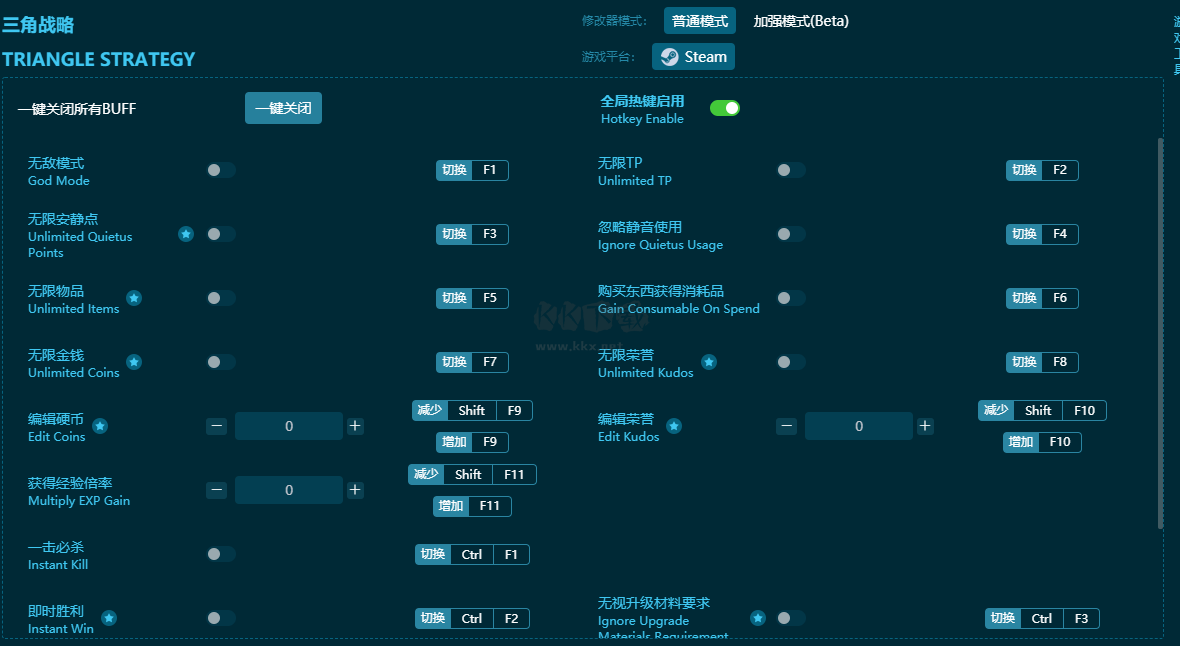Click EXP Gain increase F11 hotkey
This screenshot has width=1180, height=646.
coord(473,506)
